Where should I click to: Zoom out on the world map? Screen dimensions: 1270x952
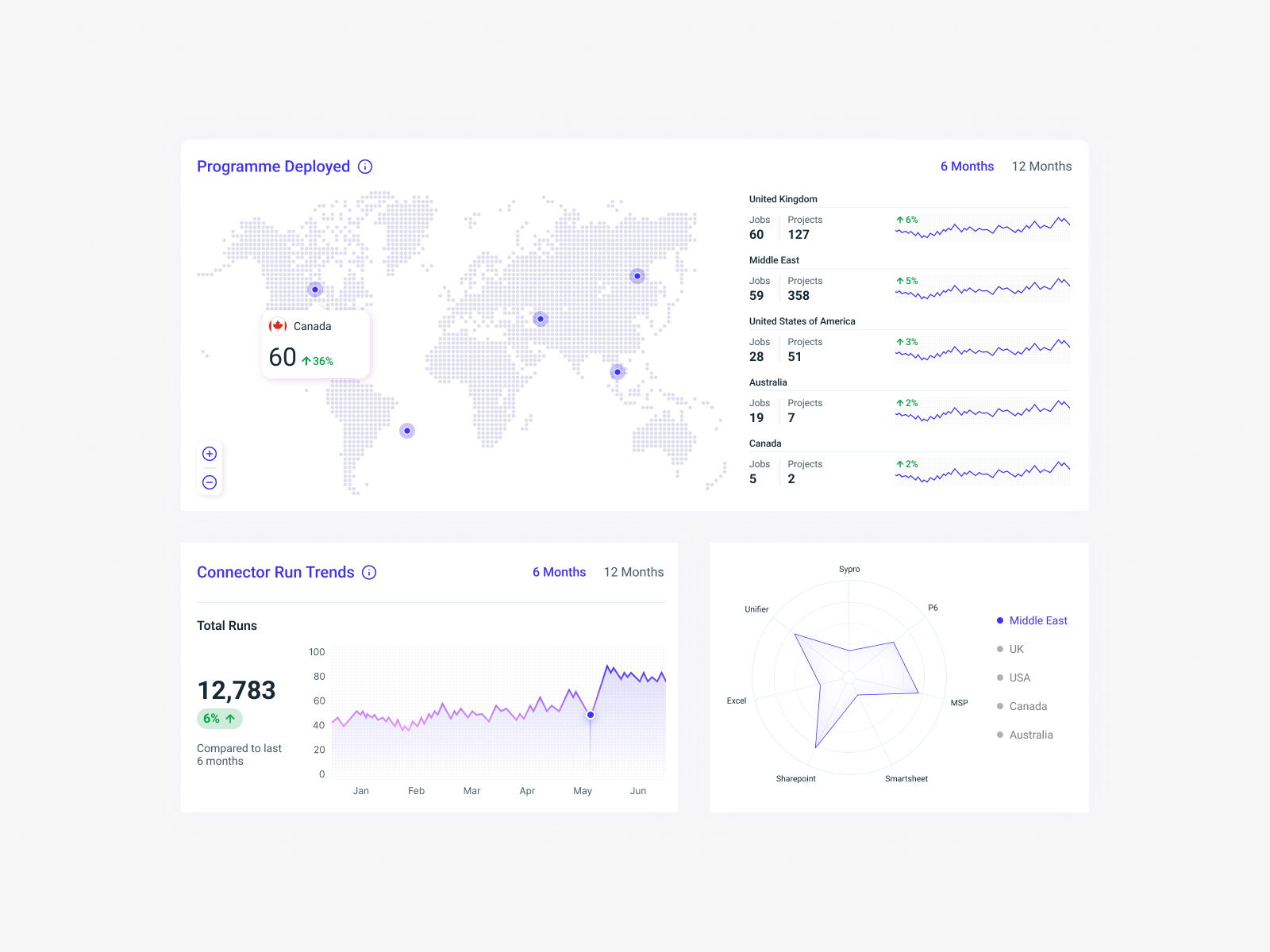point(209,482)
